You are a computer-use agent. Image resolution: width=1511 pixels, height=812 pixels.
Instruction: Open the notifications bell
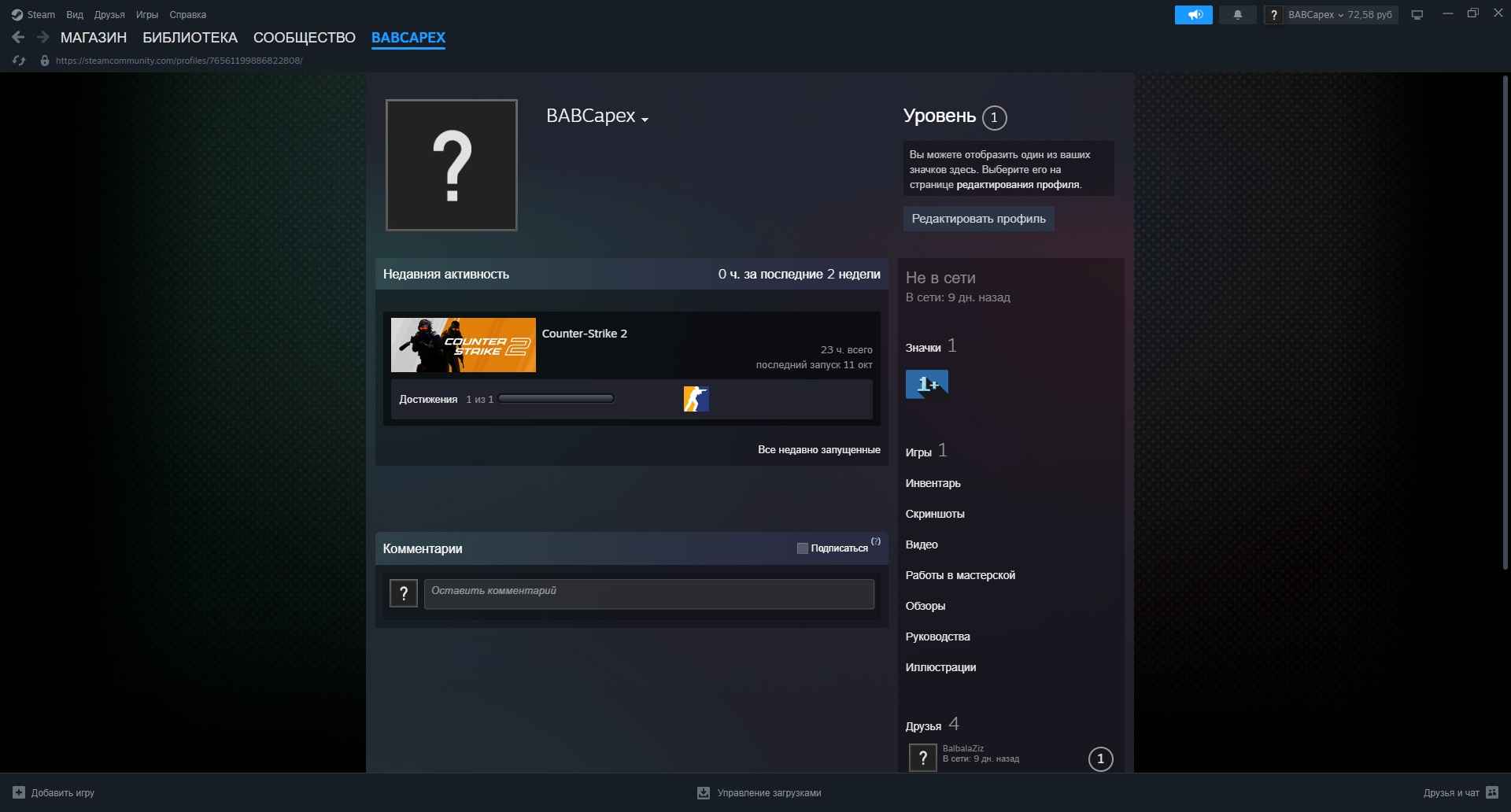(x=1237, y=15)
